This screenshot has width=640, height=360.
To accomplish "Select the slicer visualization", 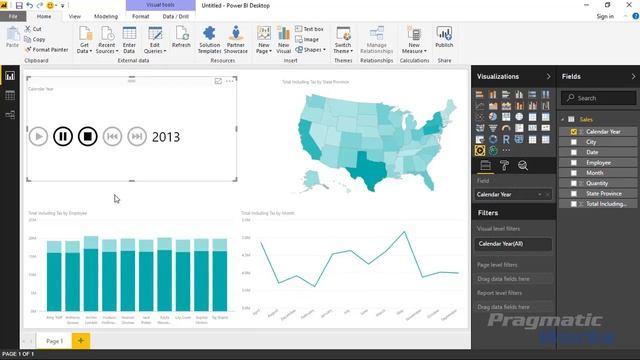I will (x=480, y=140).
